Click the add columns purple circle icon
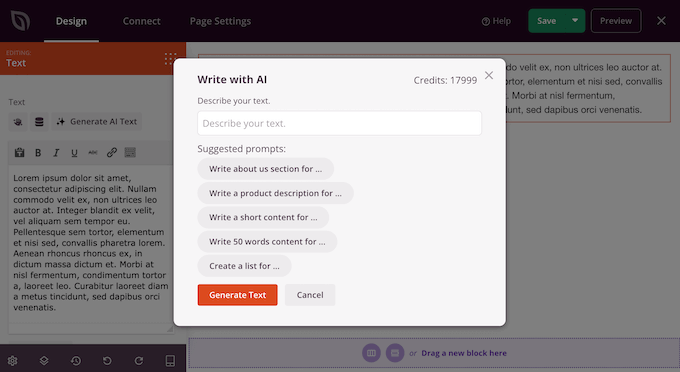This screenshot has width=680, height=372. coord(371,353)
